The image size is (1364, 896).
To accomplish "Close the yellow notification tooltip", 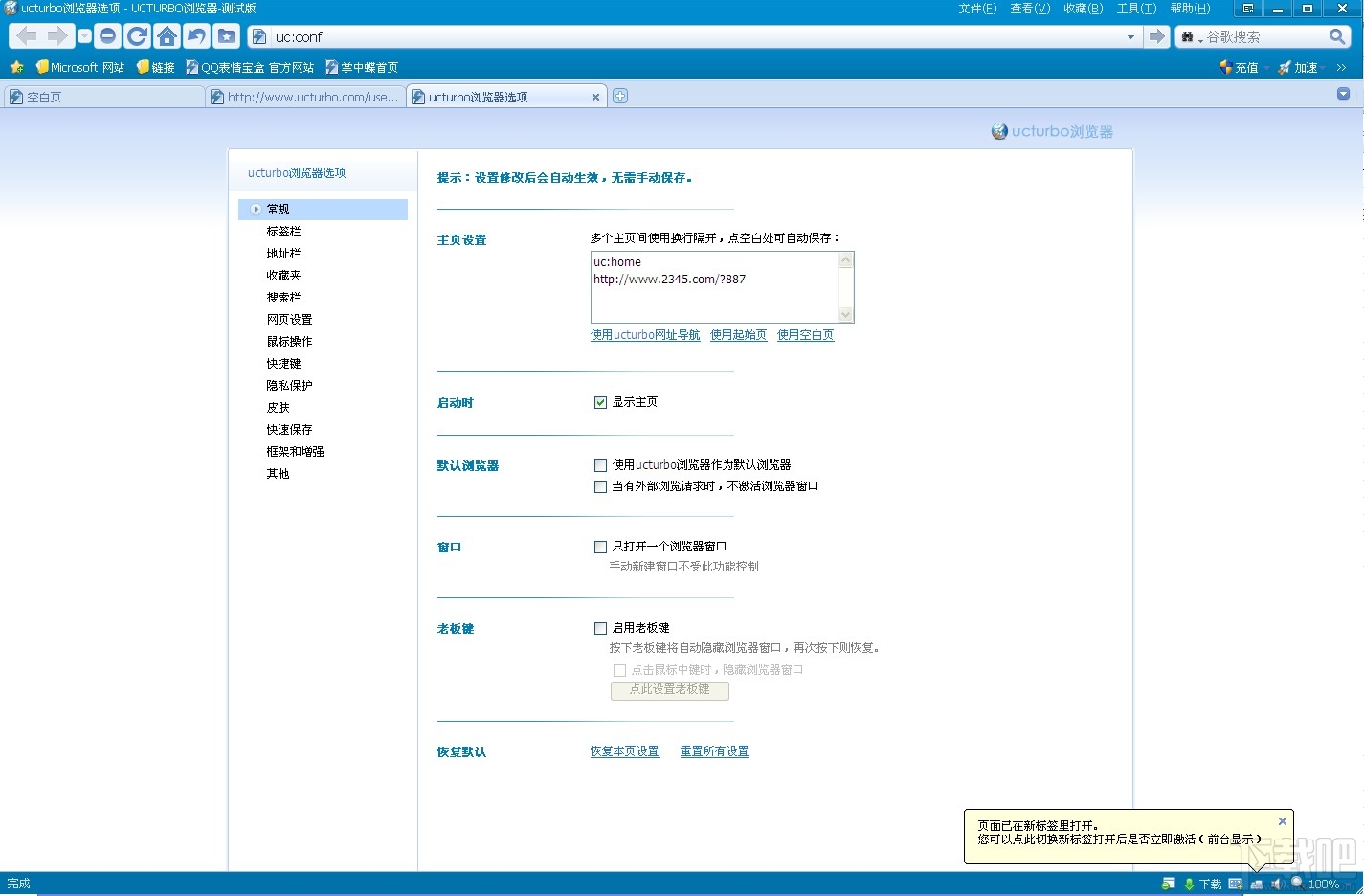I will pyautogui.click(x=1283, y=821).
